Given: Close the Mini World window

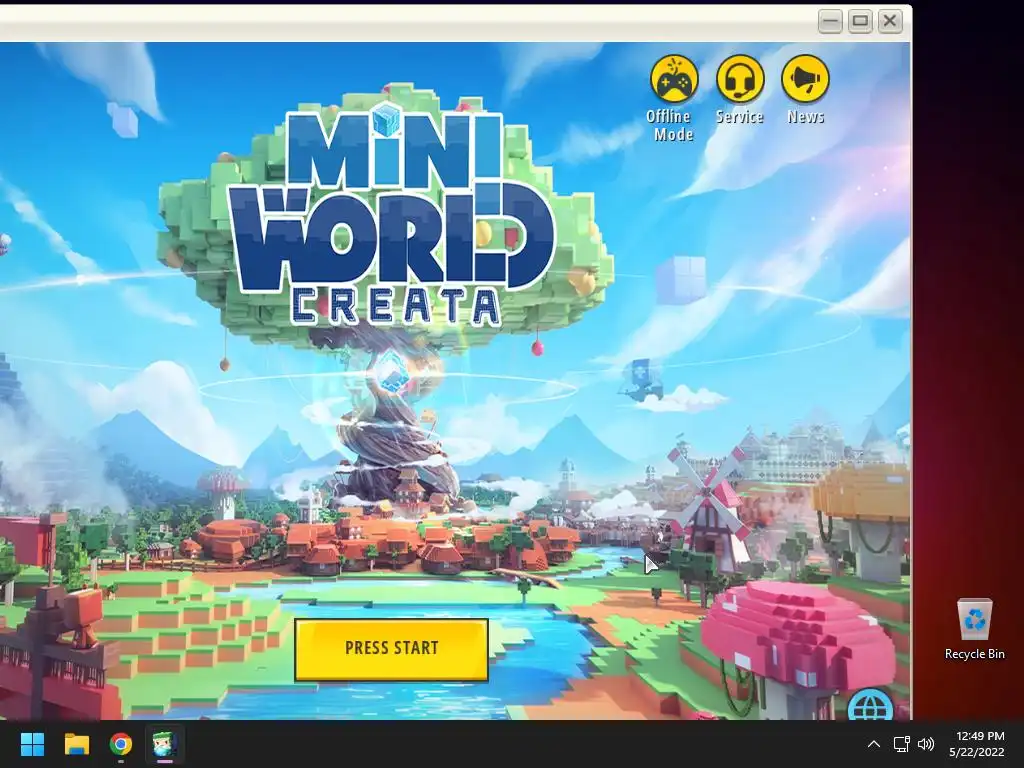Looking at the screenshot, I should click(x=889, y=21).
